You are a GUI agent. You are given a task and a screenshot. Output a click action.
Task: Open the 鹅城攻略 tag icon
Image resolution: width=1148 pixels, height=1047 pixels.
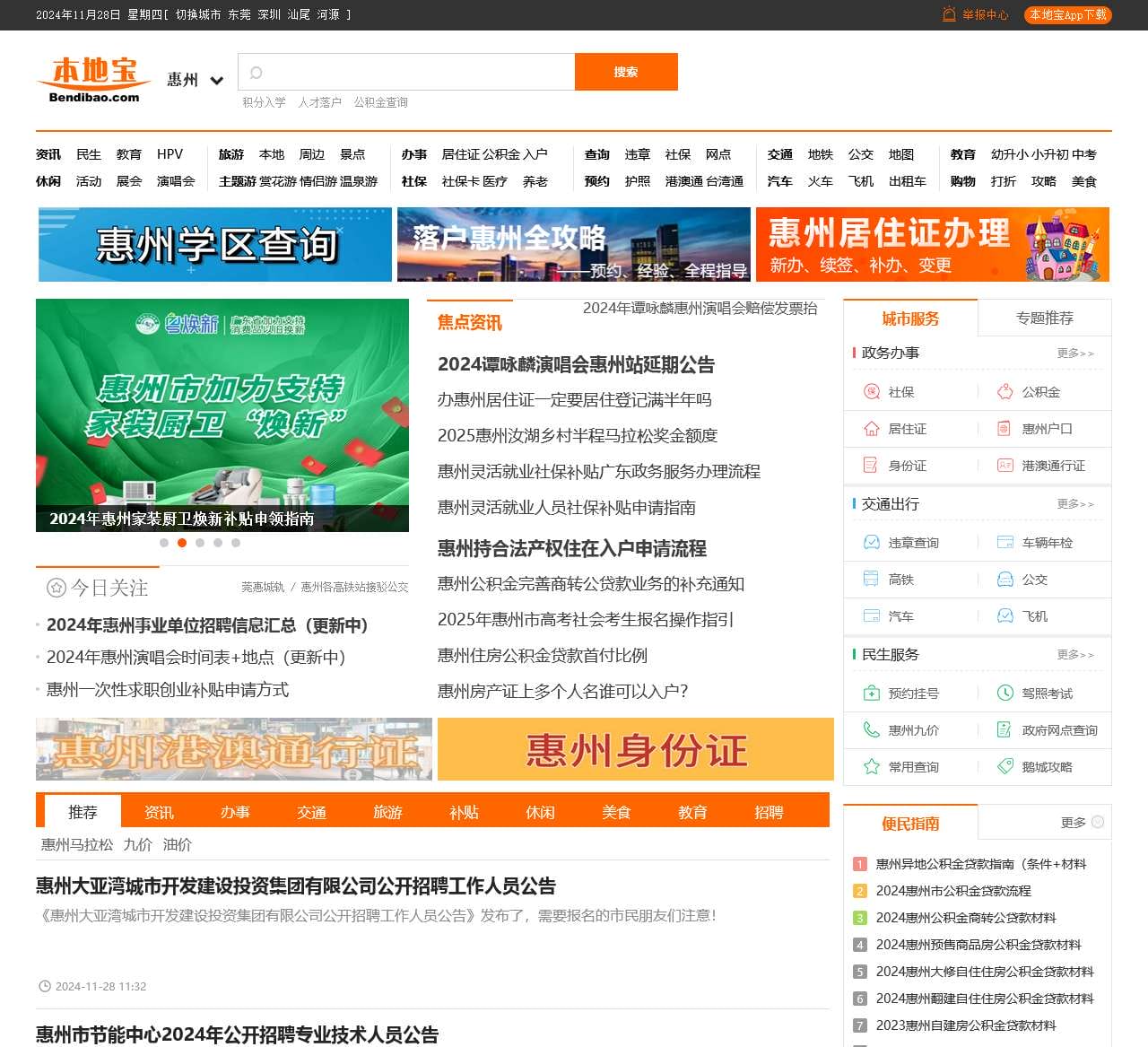1004,767
